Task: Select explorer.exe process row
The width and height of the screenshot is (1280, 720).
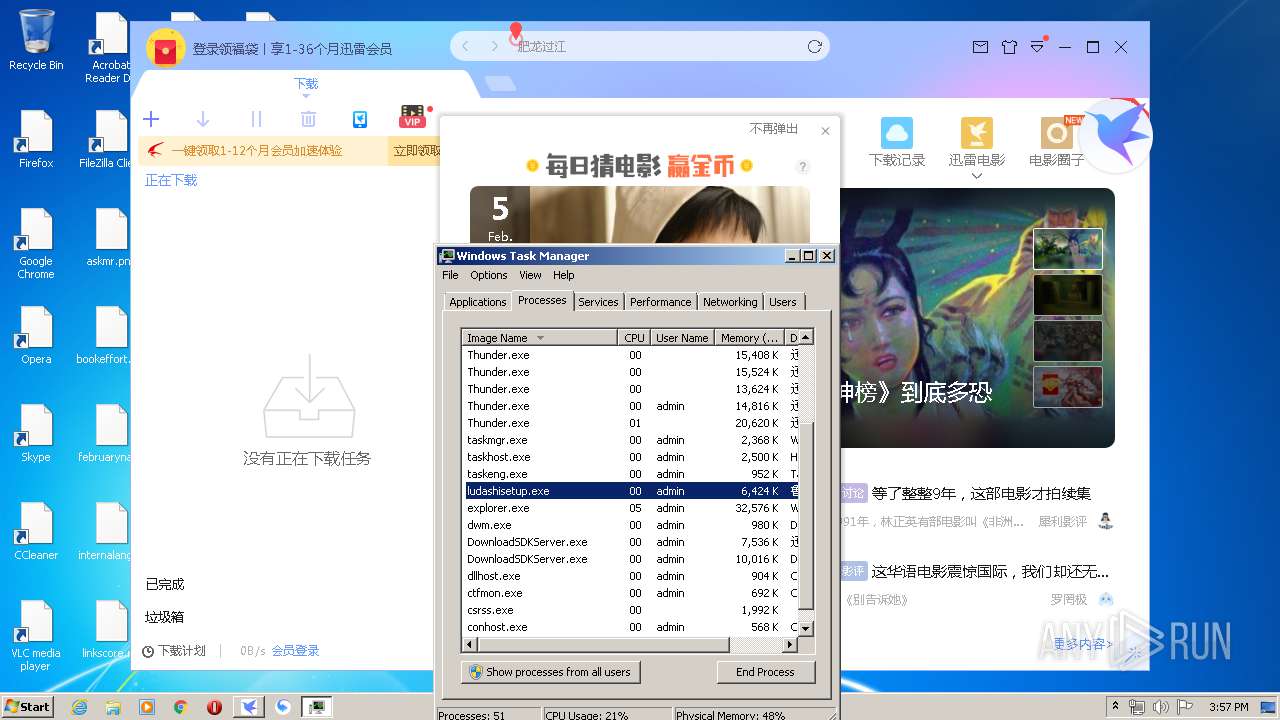Action: coord(630,508)
